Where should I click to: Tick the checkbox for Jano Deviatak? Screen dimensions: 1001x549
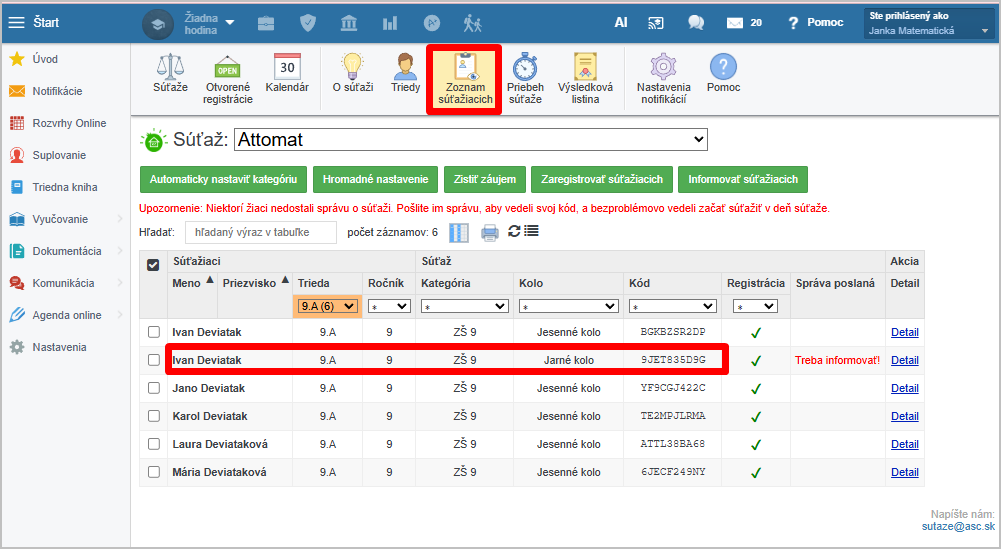(153, 388)
